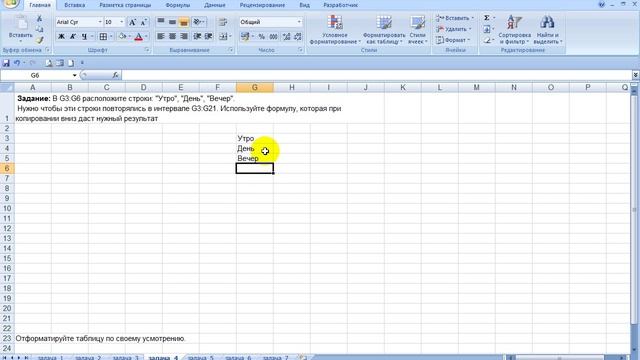Viewport: 640px width, 360px height.
Task: Toggle center text alignment
Action: pos(172,37)
